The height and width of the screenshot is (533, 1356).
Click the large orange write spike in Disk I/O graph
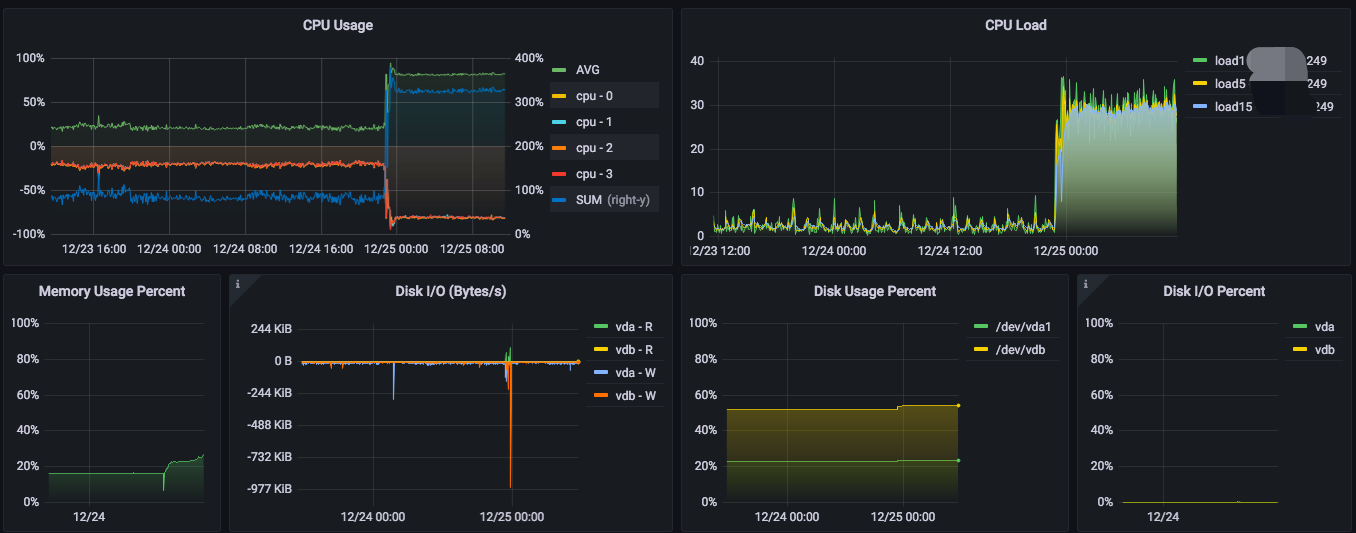511,440
